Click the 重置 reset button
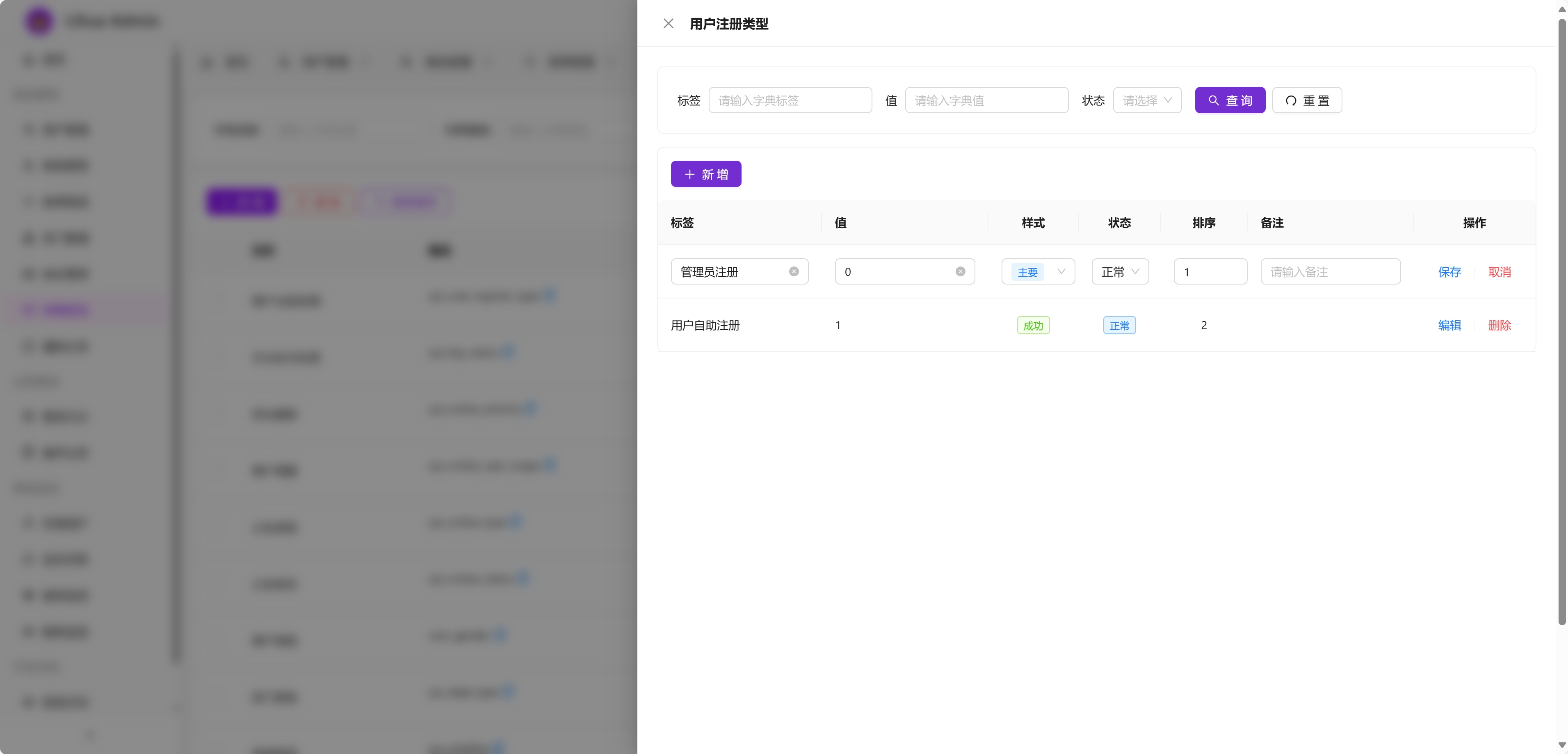1568x754 pixels. point(1307,100)
